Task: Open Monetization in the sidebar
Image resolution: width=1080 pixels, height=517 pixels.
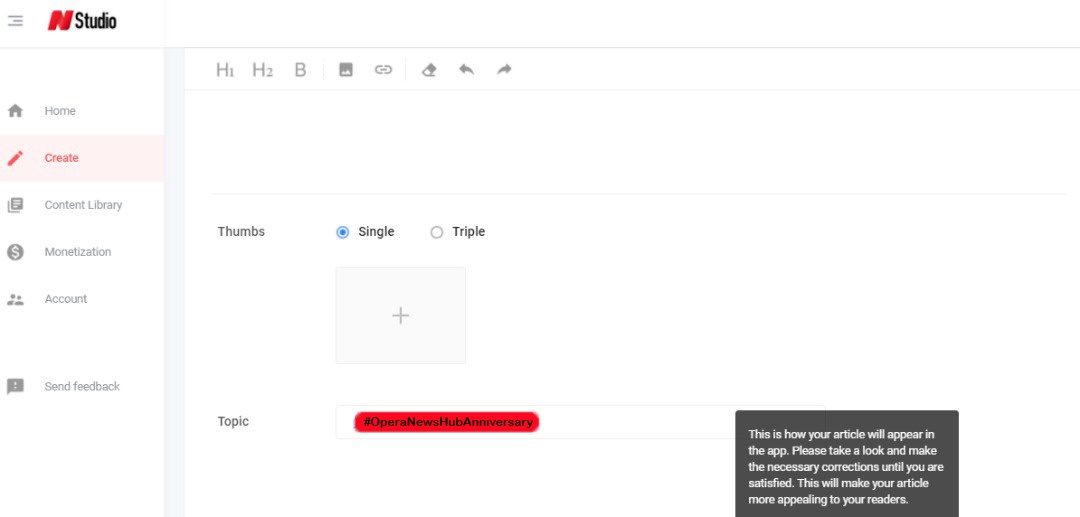Action: 82,252
